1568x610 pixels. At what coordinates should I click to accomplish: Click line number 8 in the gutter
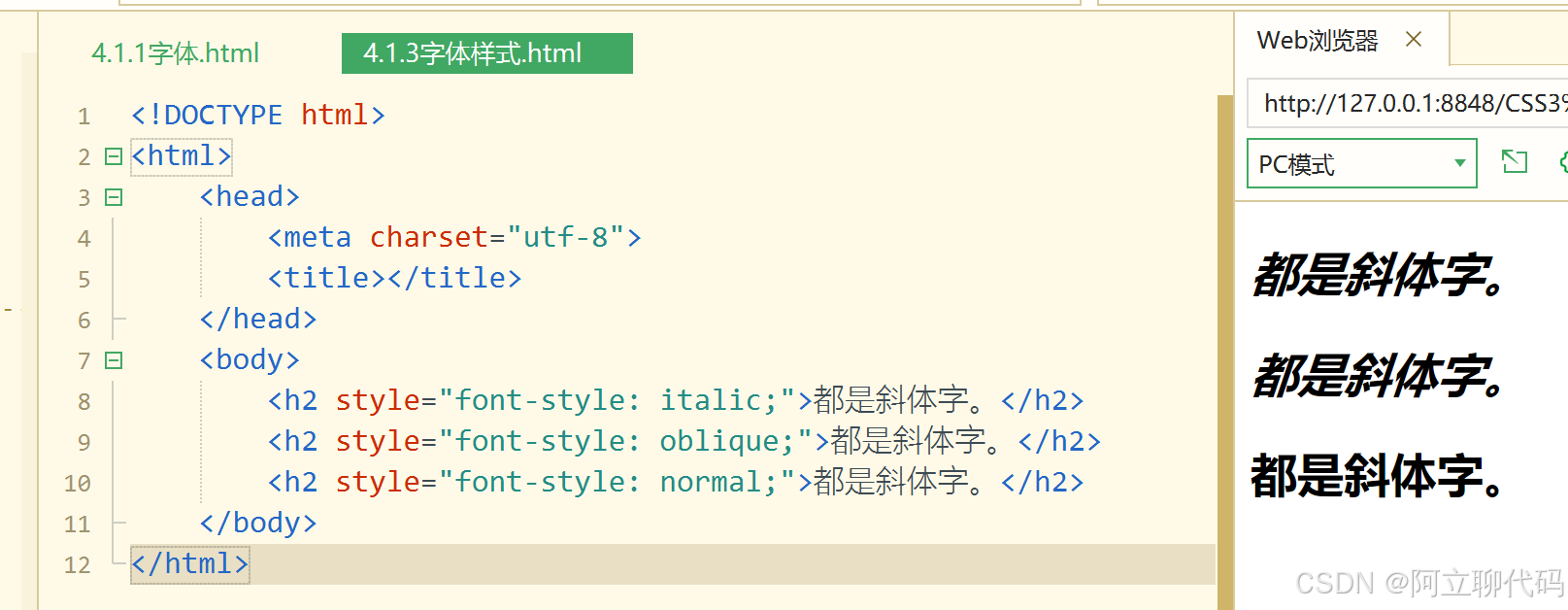point(83,400)
